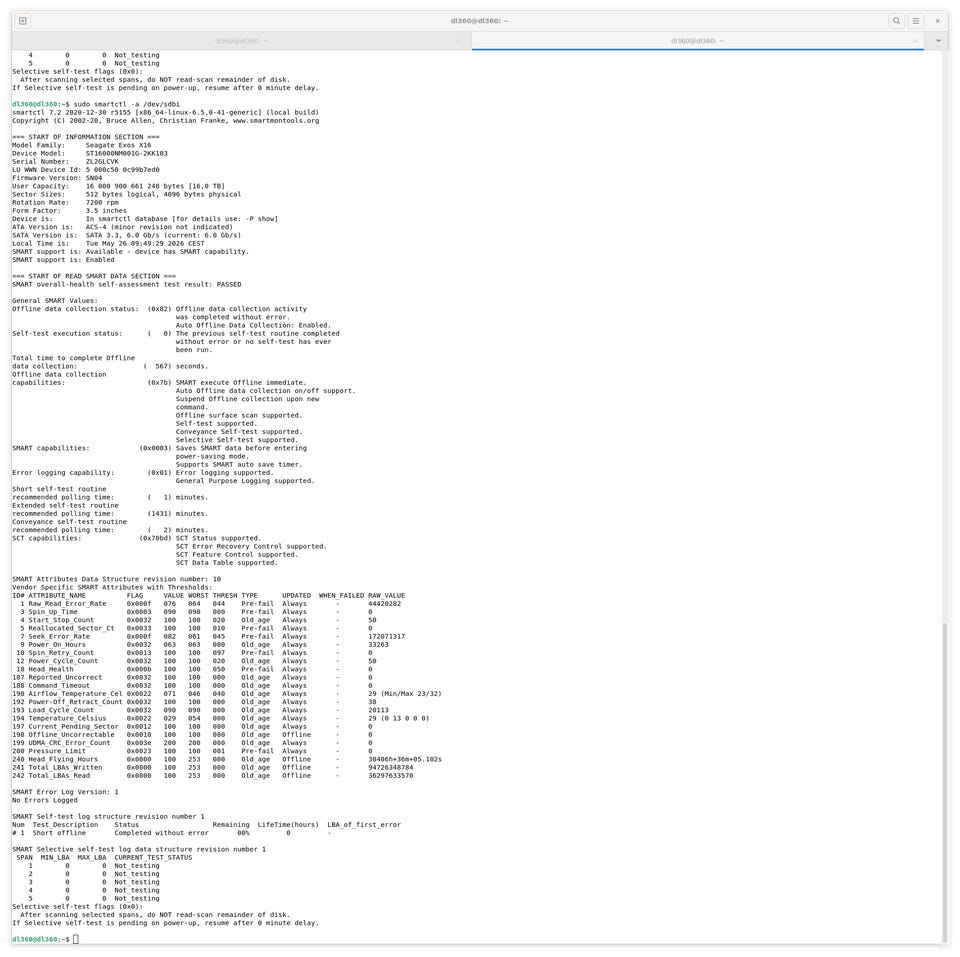Click the 'Seagate Exos X16' model family
This screenshot has height=957, width=960.
118,146
